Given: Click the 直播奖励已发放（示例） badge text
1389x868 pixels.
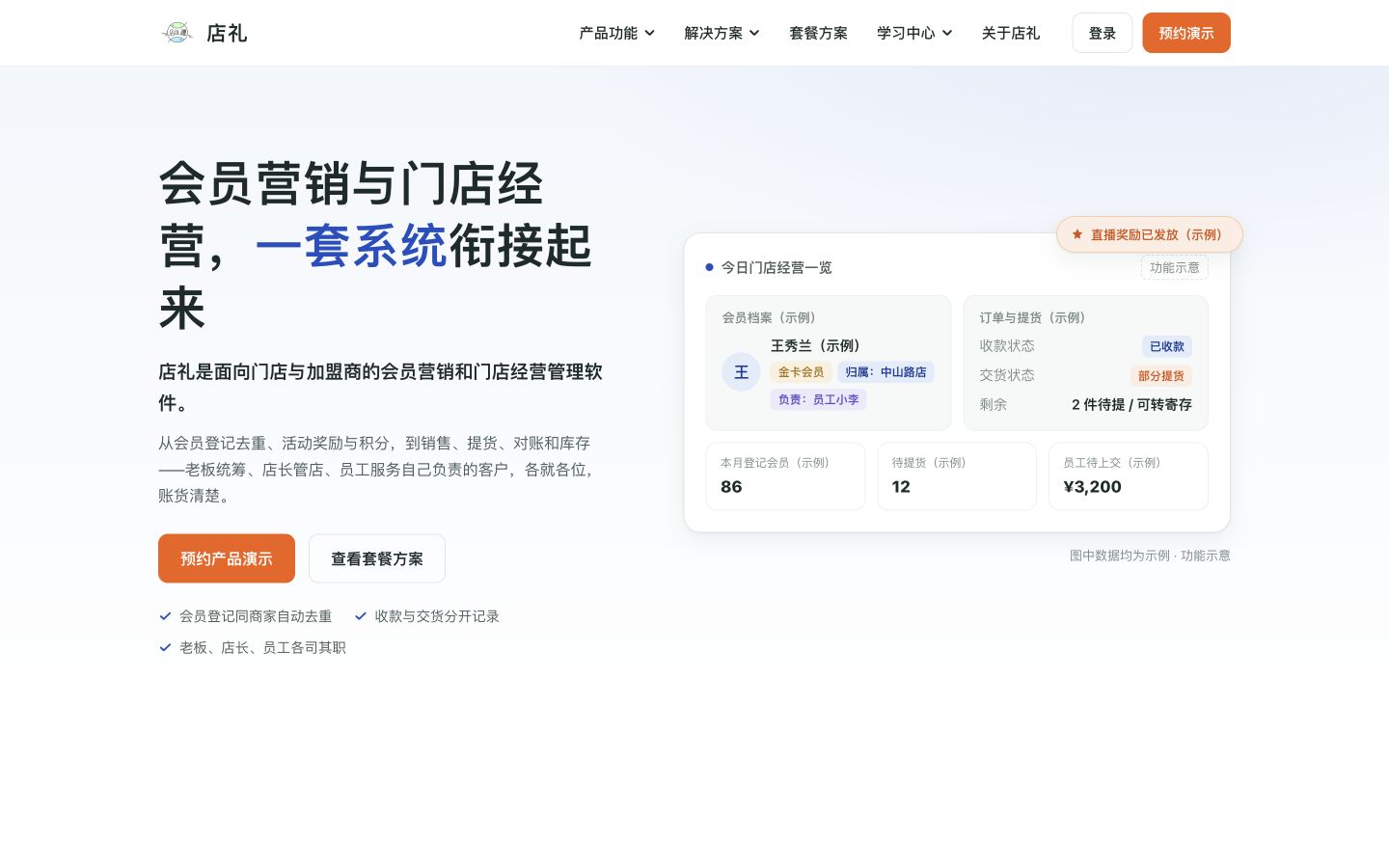Looking at the screenshot, I should (x=1157, y=234).
